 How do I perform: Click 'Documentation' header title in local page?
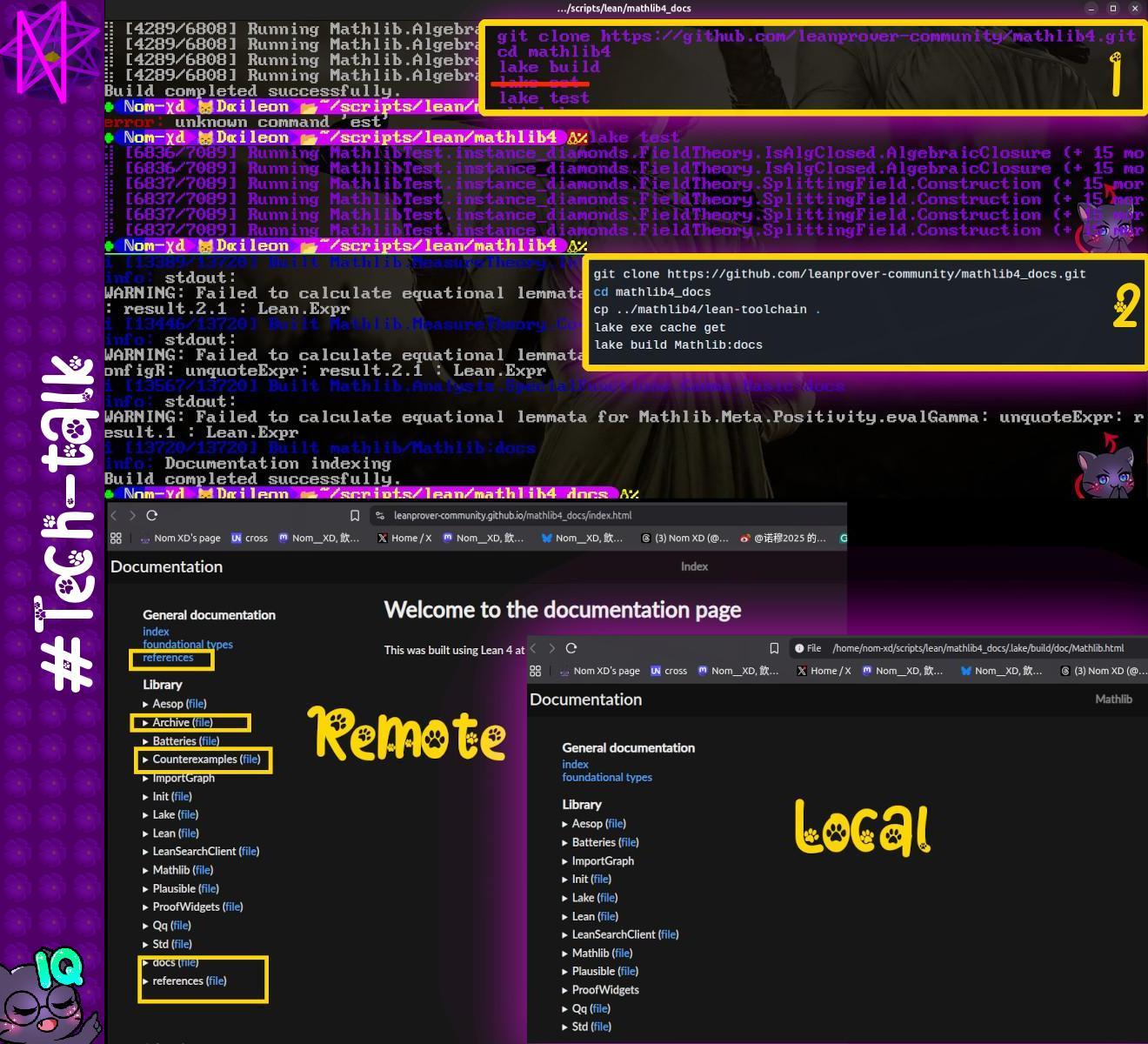pyautogui.click(x=585, y=699)
